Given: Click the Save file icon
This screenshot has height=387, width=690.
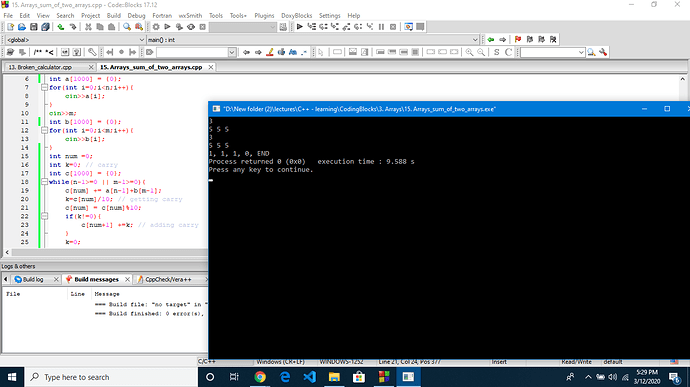Looking at the screenshot, I should [x=33, y=27].
